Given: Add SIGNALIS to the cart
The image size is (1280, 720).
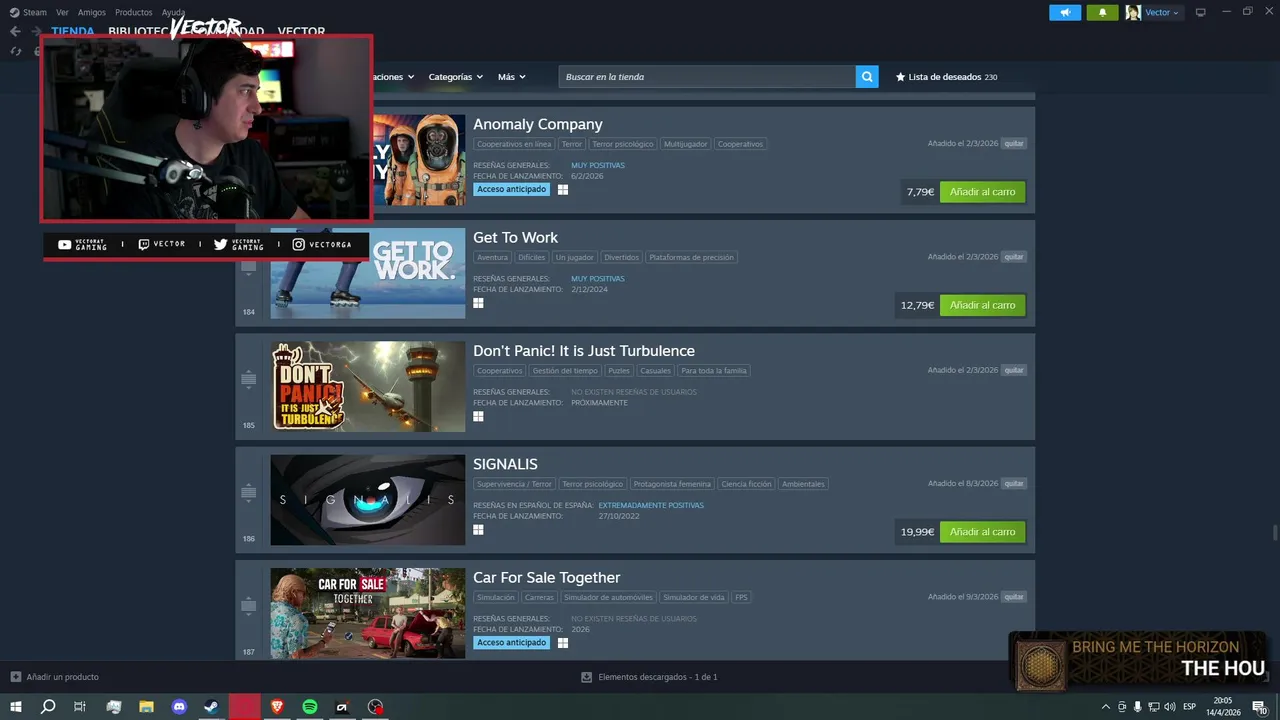Looking at the screenshot, I should [982, 532].
